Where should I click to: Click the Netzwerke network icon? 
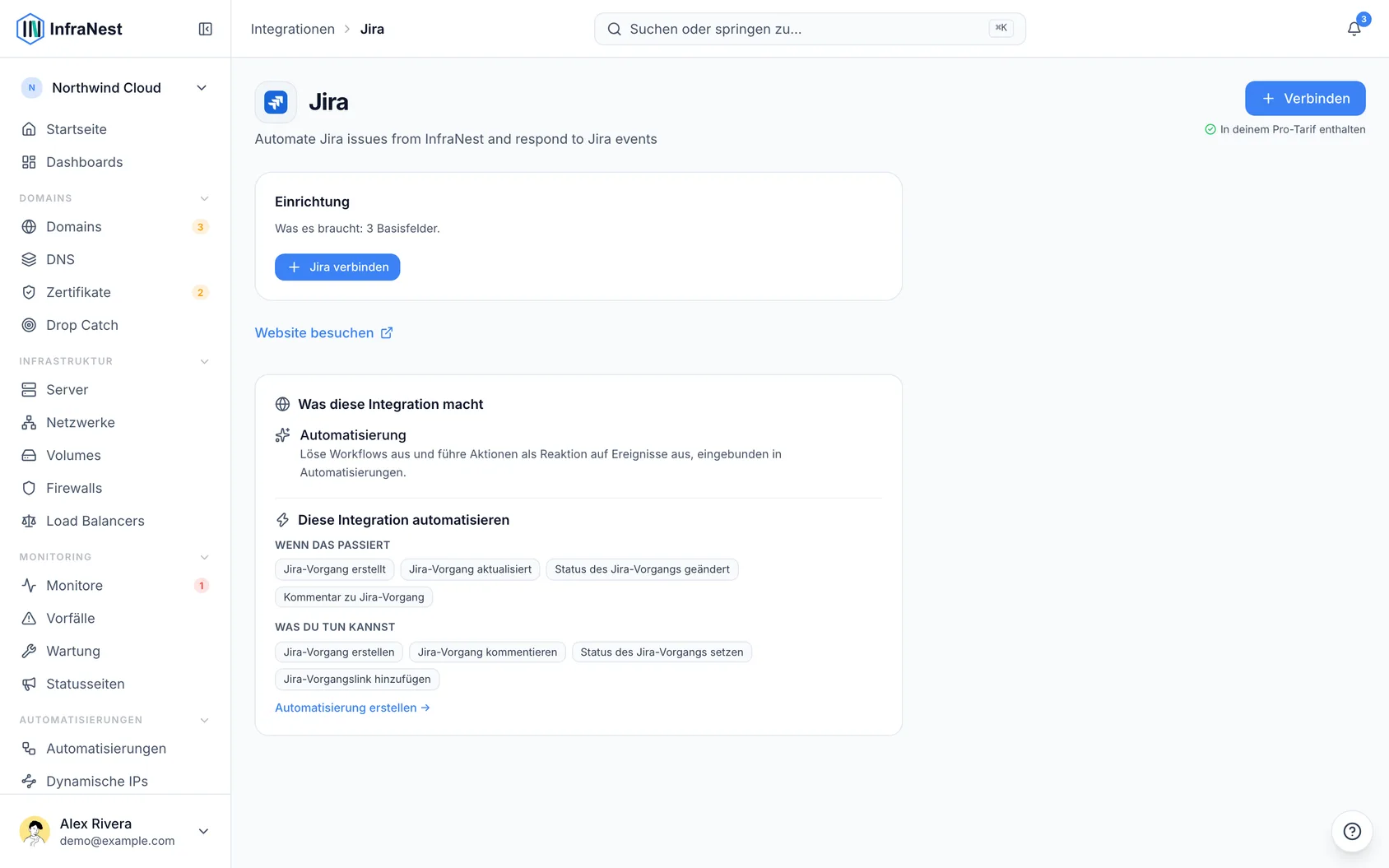tap(29, 422)
